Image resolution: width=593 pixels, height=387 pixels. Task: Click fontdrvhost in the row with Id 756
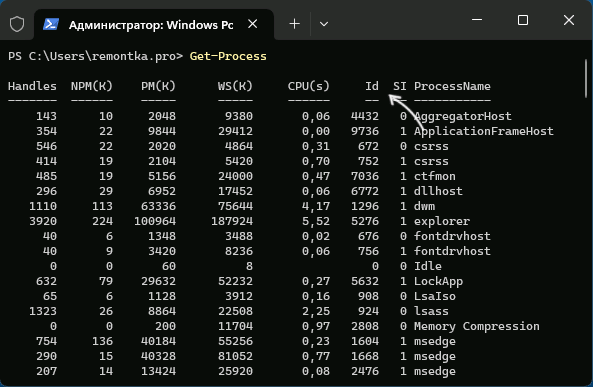(452, 251)
